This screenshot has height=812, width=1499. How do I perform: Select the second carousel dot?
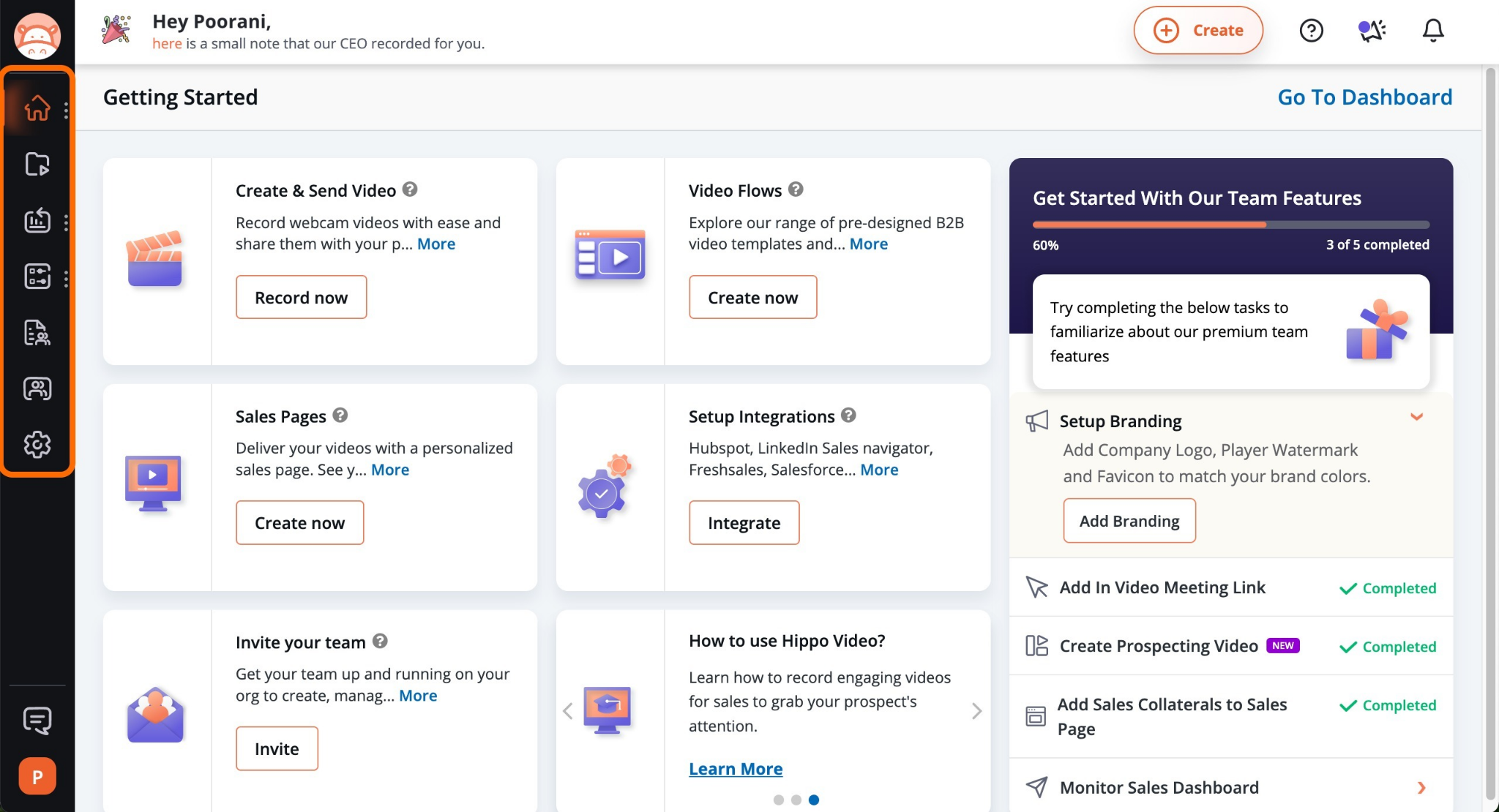[x=796, y=800]
